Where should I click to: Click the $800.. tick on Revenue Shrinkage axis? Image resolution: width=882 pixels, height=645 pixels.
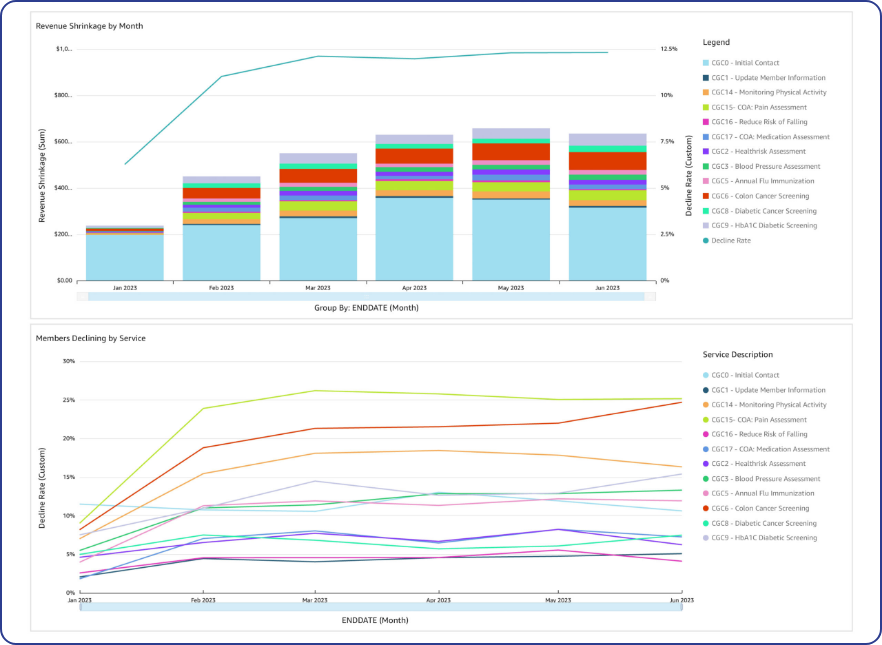[x=64, y=96]
